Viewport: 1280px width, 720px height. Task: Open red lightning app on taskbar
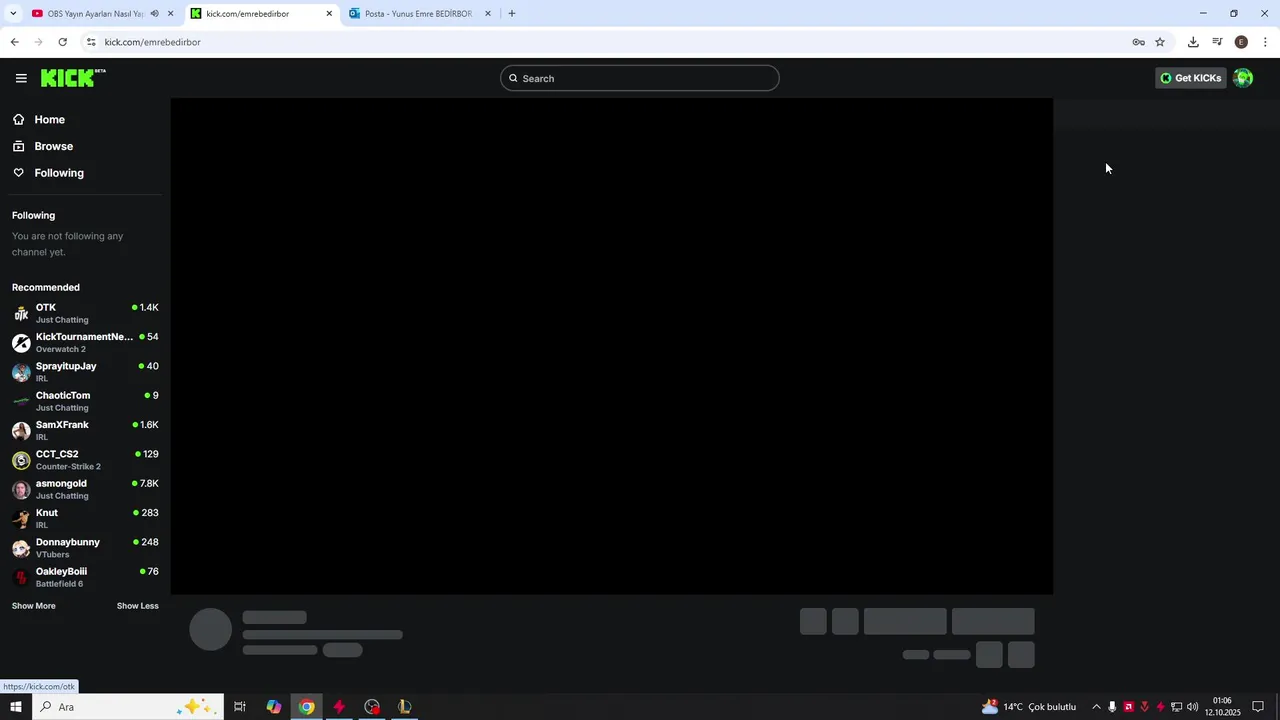[339, 707]
